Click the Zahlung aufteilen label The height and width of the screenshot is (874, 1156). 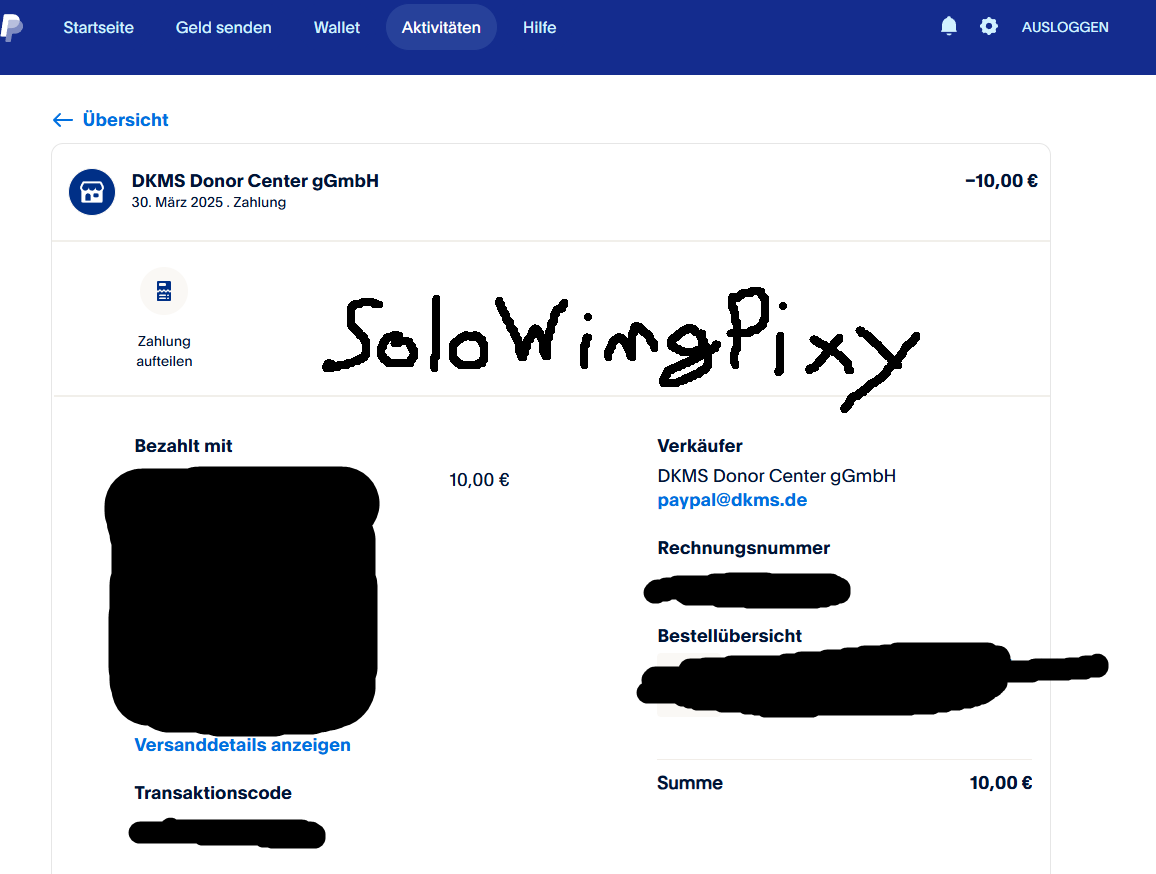click(164, 351)
